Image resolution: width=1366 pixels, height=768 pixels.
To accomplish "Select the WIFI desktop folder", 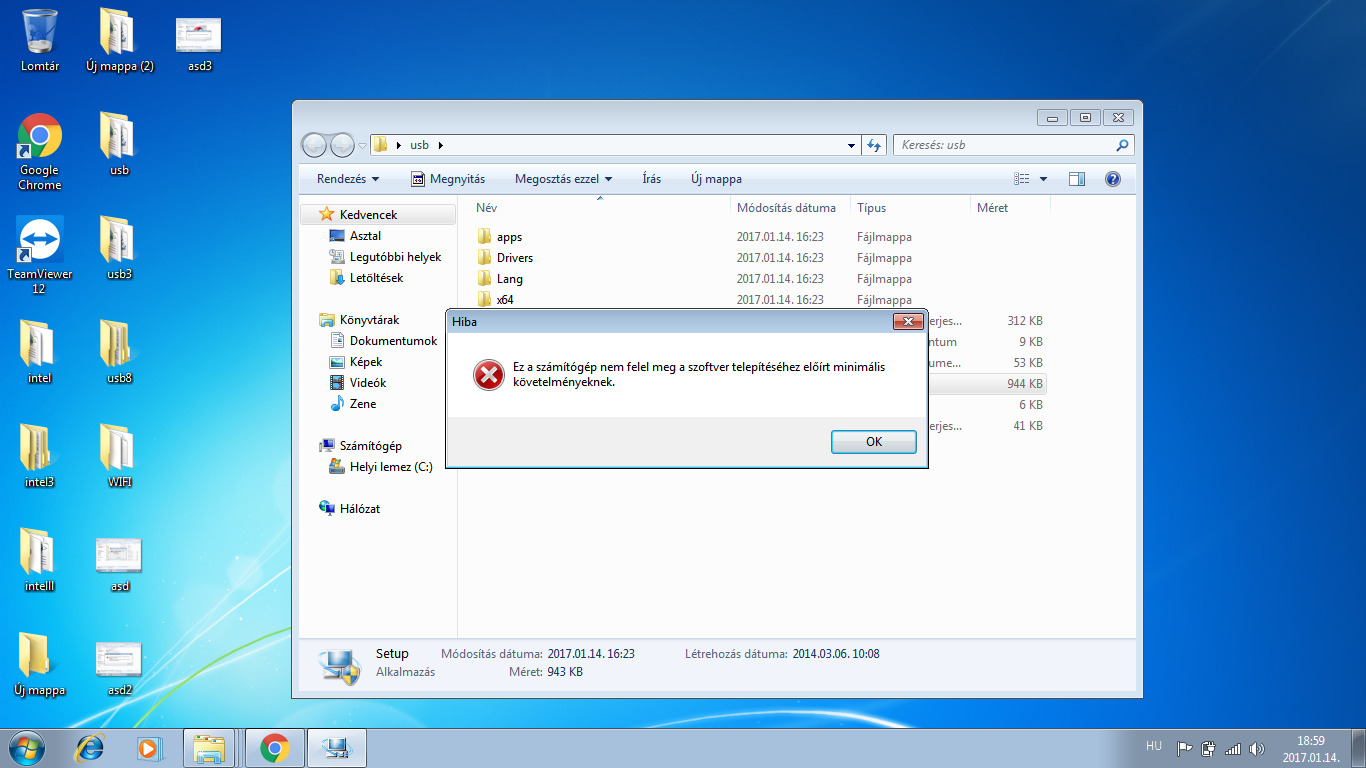I will pos(119,456).
